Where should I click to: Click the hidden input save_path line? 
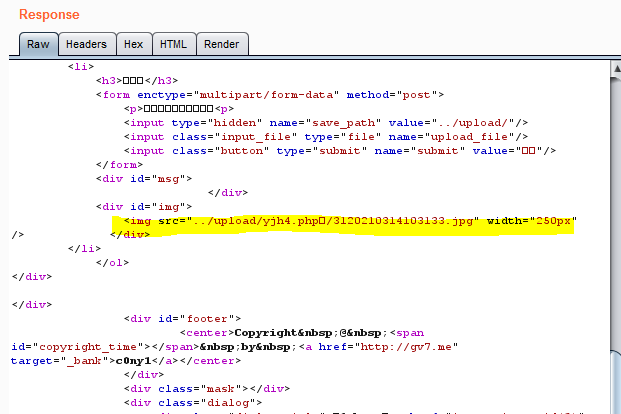(326, 123)
